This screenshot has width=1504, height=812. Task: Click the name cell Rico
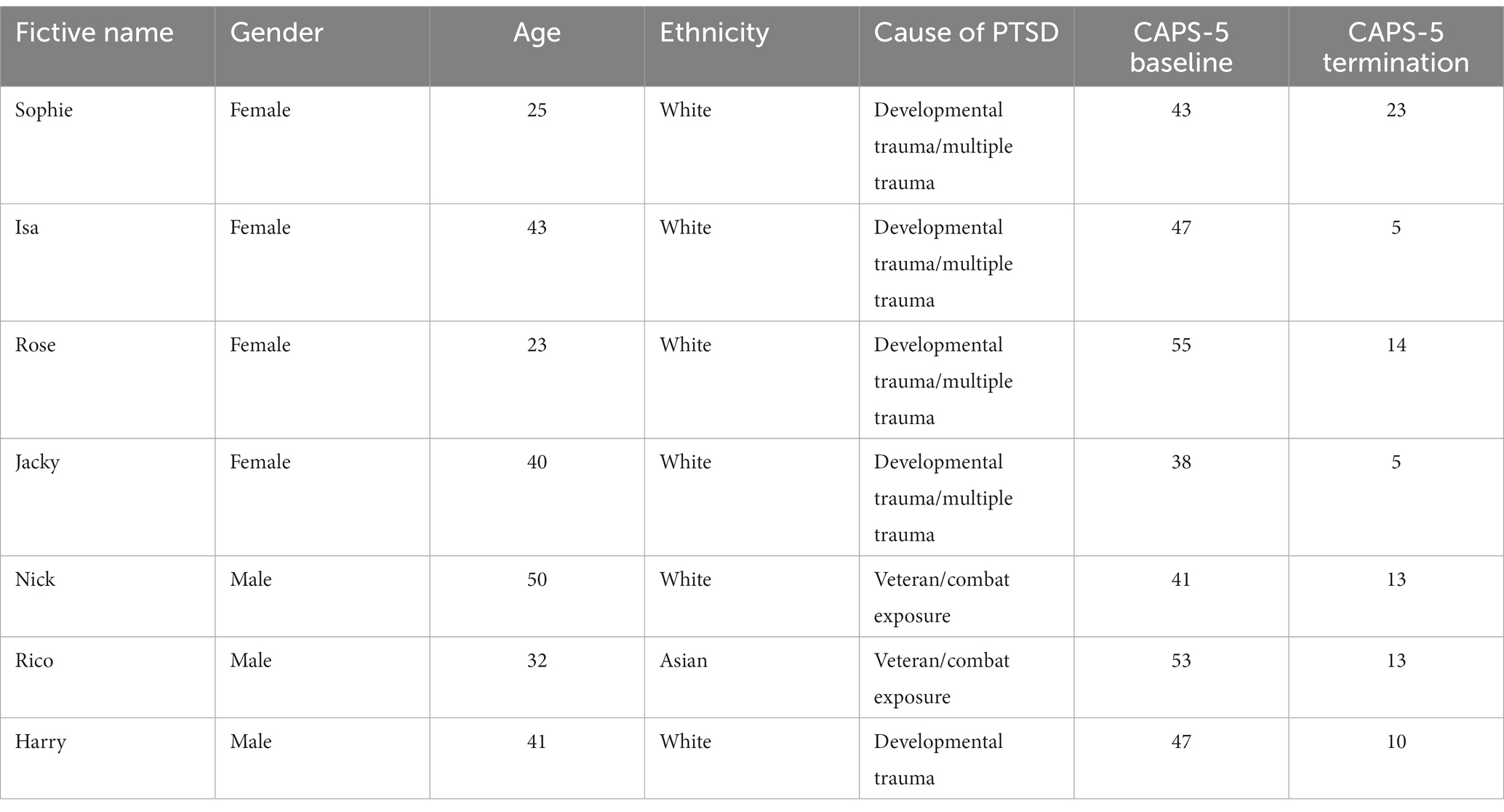[34, 661]
